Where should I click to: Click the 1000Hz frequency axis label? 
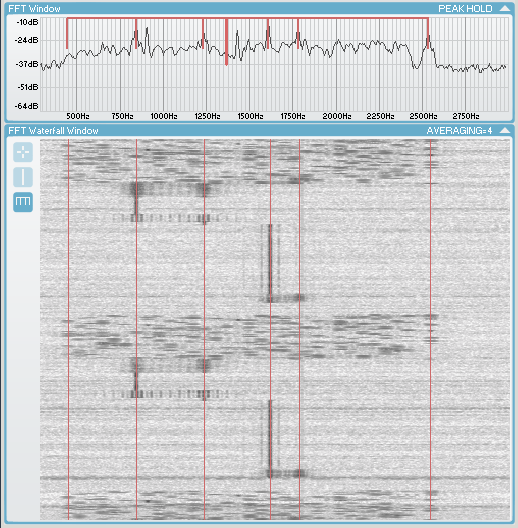[x=164, y=116]
